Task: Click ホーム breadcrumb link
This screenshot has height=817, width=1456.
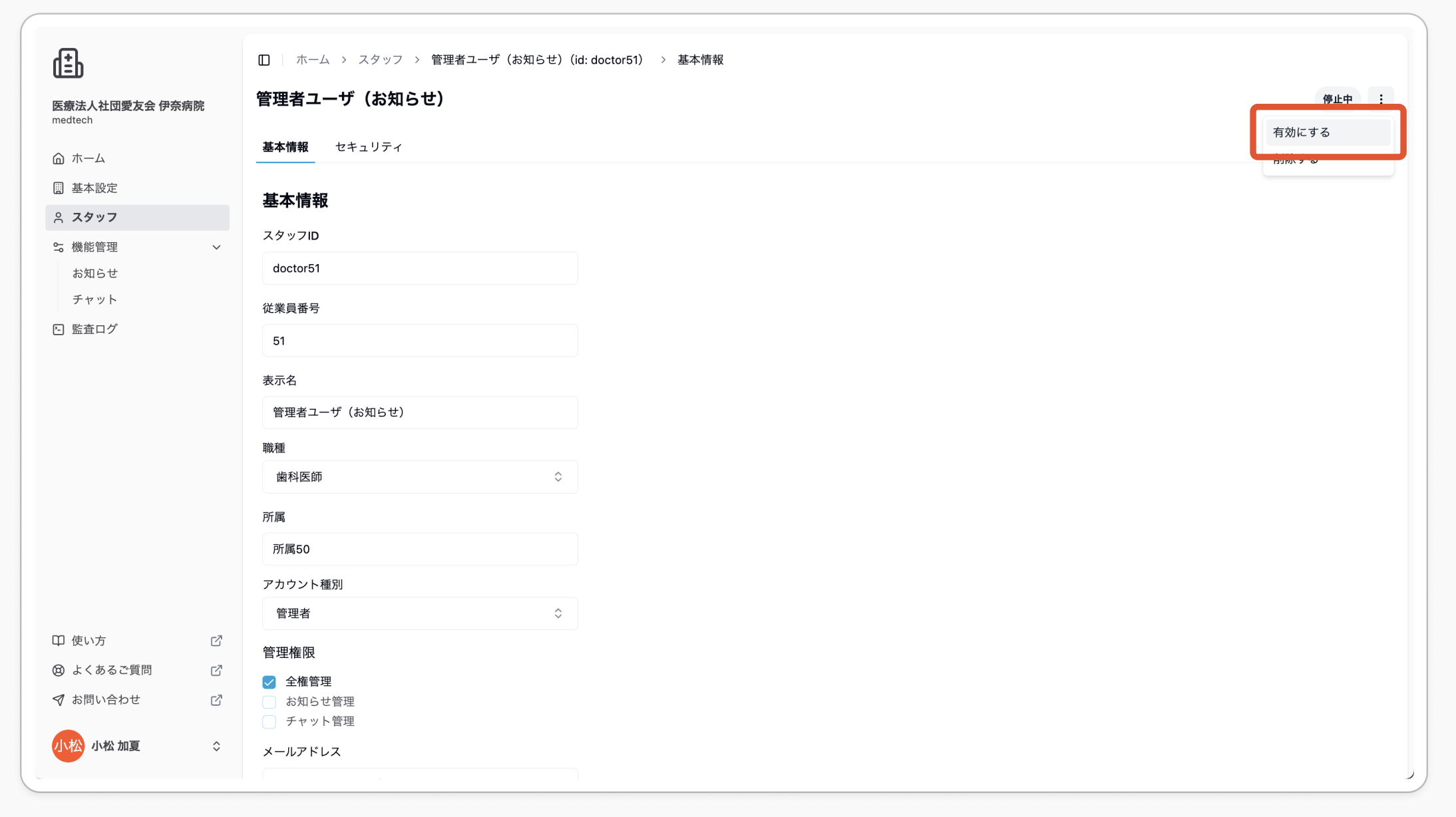Action: [313, 60]
